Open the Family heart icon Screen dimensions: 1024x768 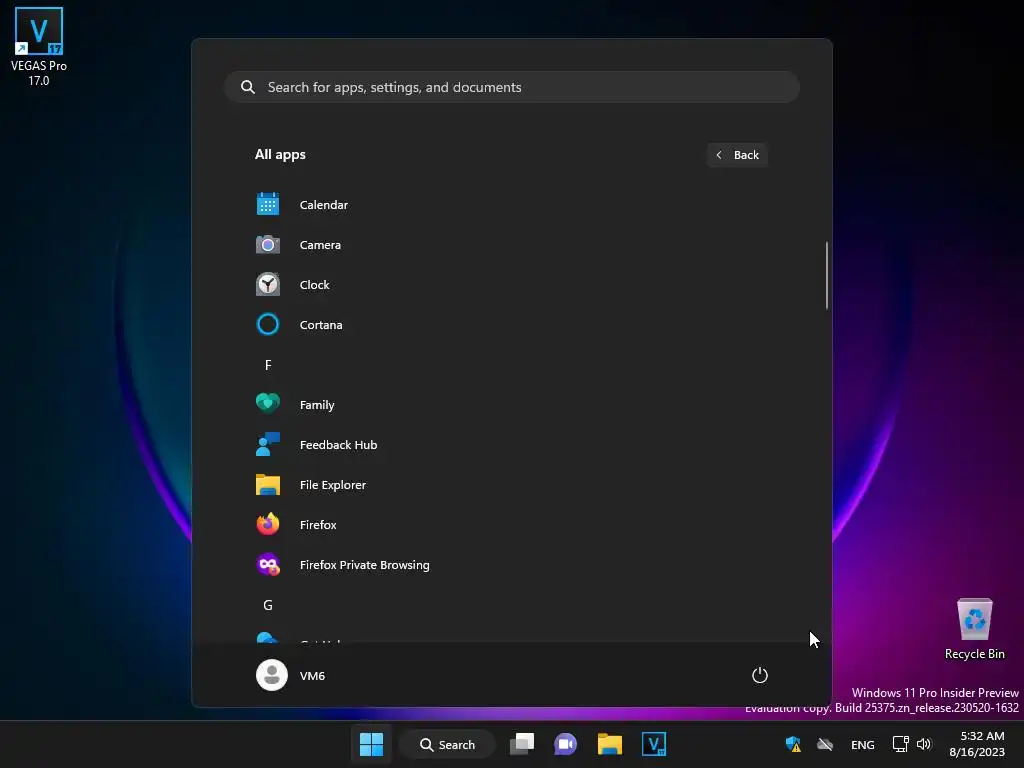268,404
